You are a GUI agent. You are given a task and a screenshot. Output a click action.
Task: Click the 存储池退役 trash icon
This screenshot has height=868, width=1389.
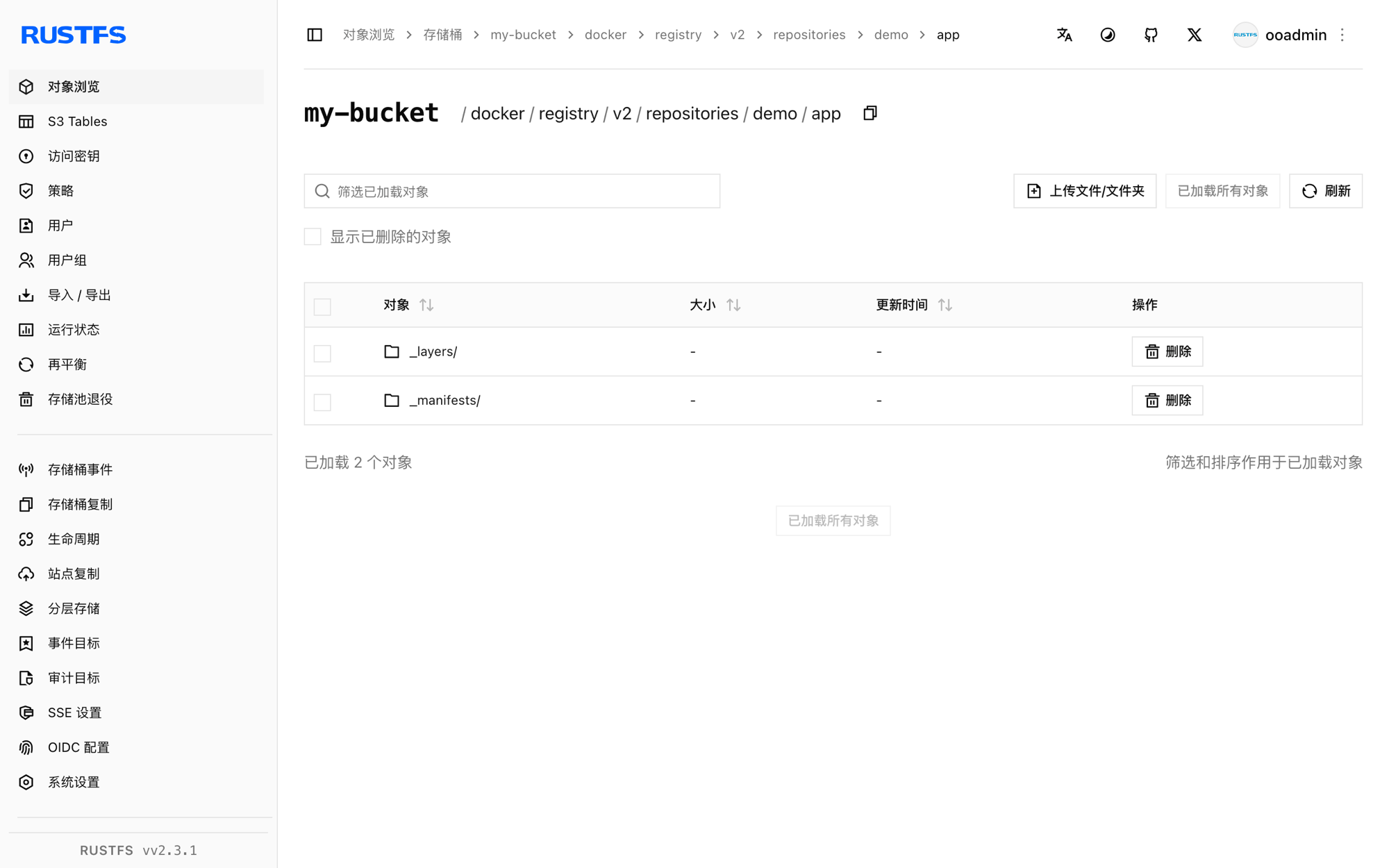click(26, 399)
